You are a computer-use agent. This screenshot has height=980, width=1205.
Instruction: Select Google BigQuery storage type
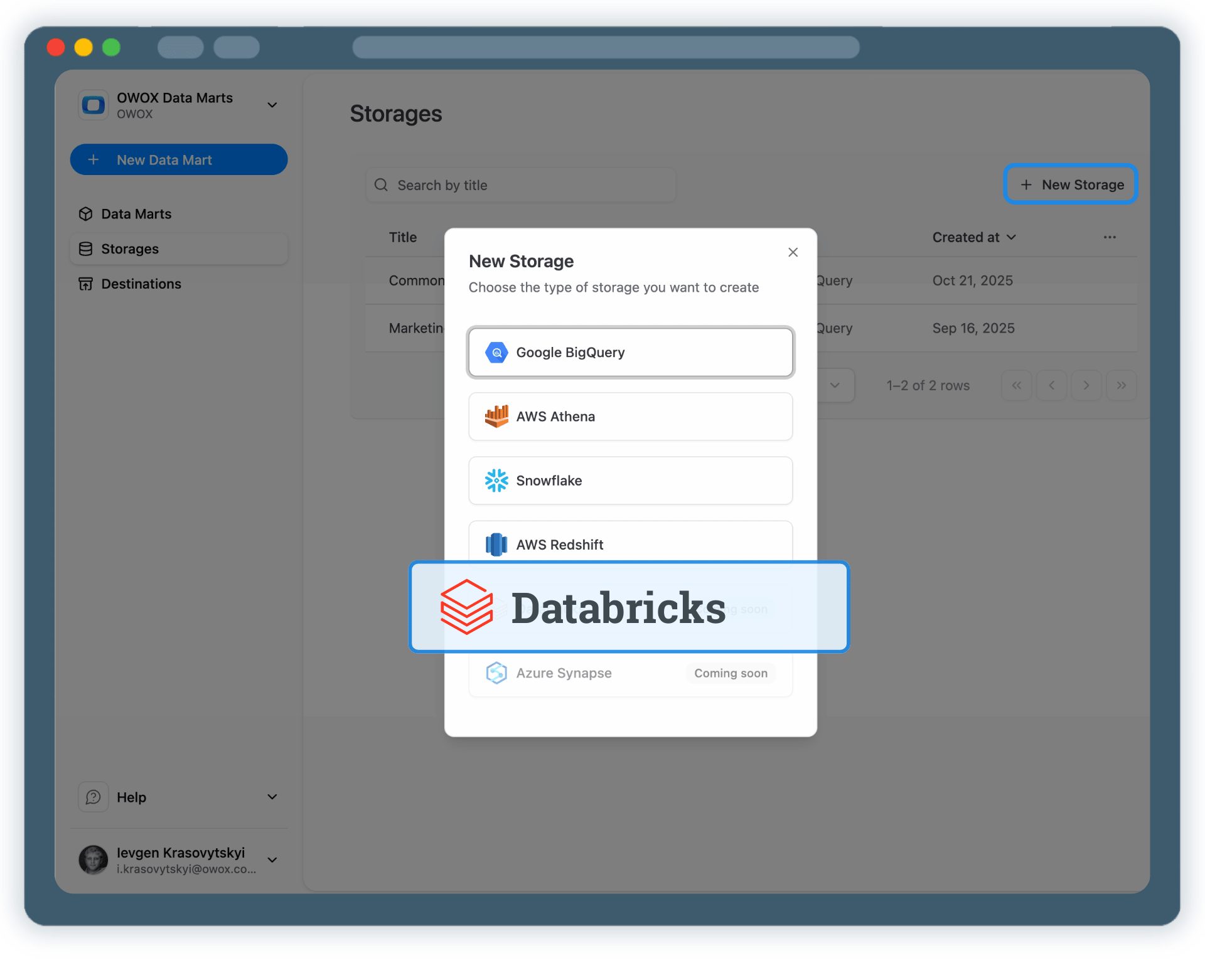pyautogui.click(x=631, y=353)
